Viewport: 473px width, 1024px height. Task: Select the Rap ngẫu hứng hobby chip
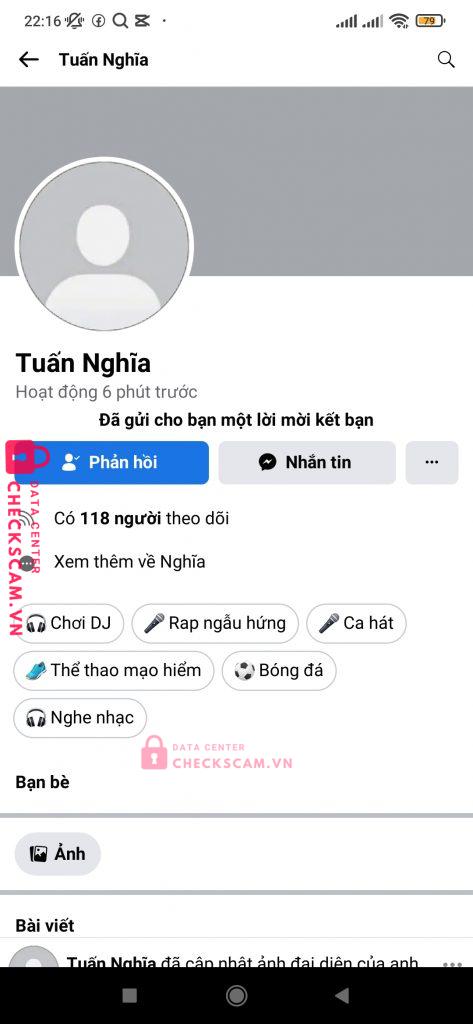pos(215,623)
